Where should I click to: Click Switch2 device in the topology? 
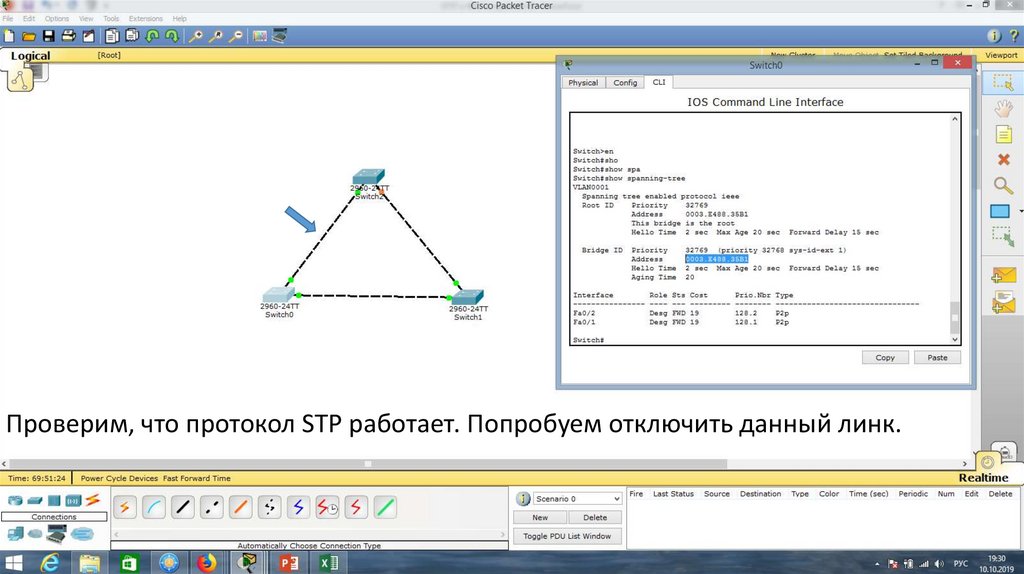click(x=368, y=178)
